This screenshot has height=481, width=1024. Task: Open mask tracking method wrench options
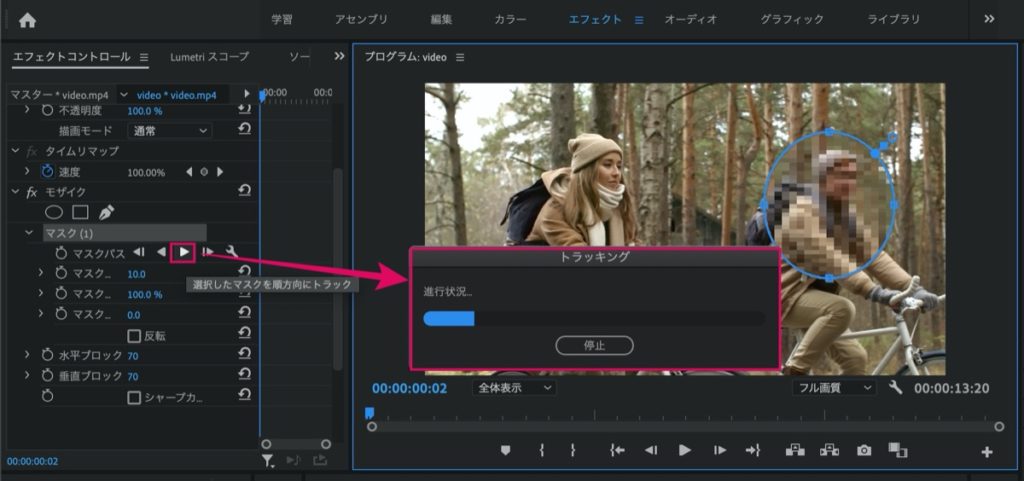pyautogui.click(x=231, y=252)
